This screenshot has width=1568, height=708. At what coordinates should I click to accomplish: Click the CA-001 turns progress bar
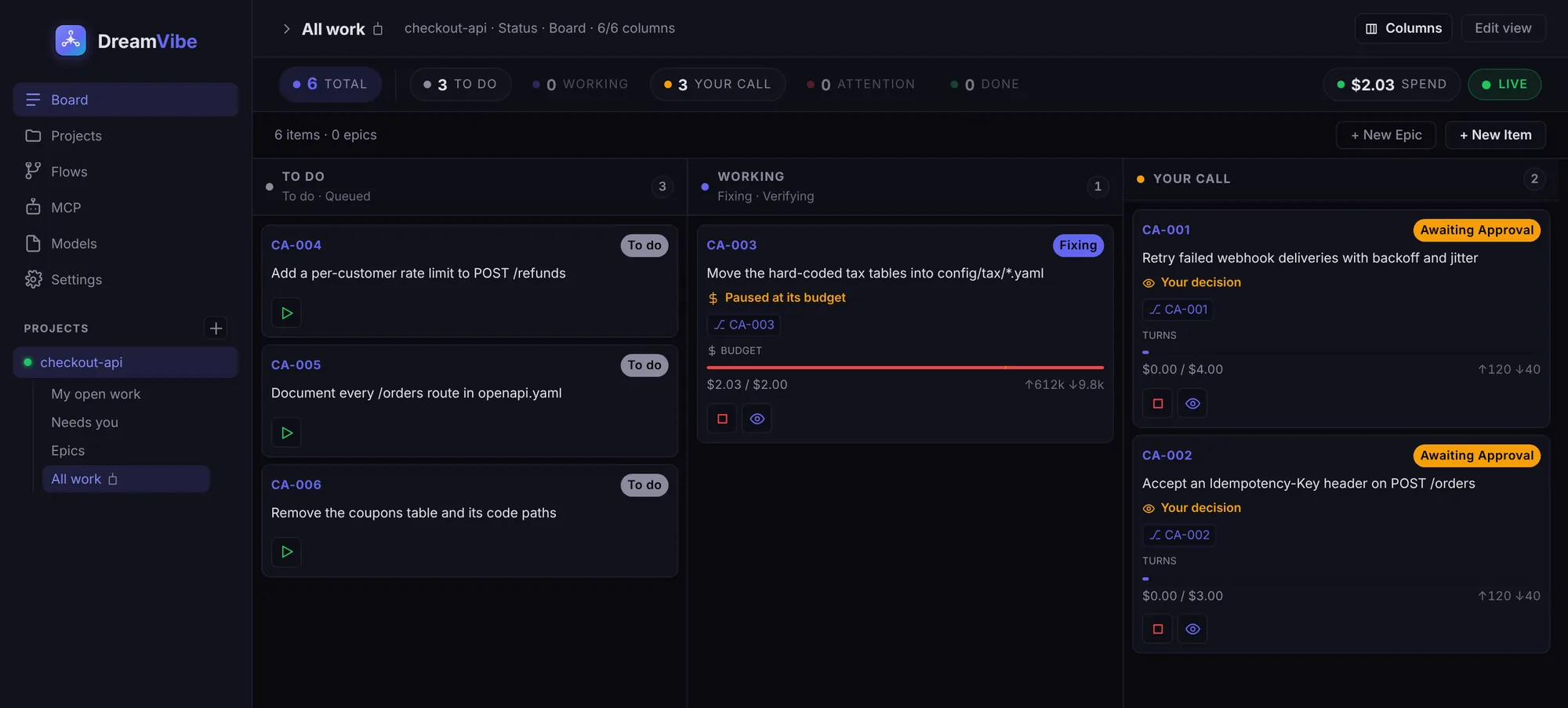click(1341, 352)
